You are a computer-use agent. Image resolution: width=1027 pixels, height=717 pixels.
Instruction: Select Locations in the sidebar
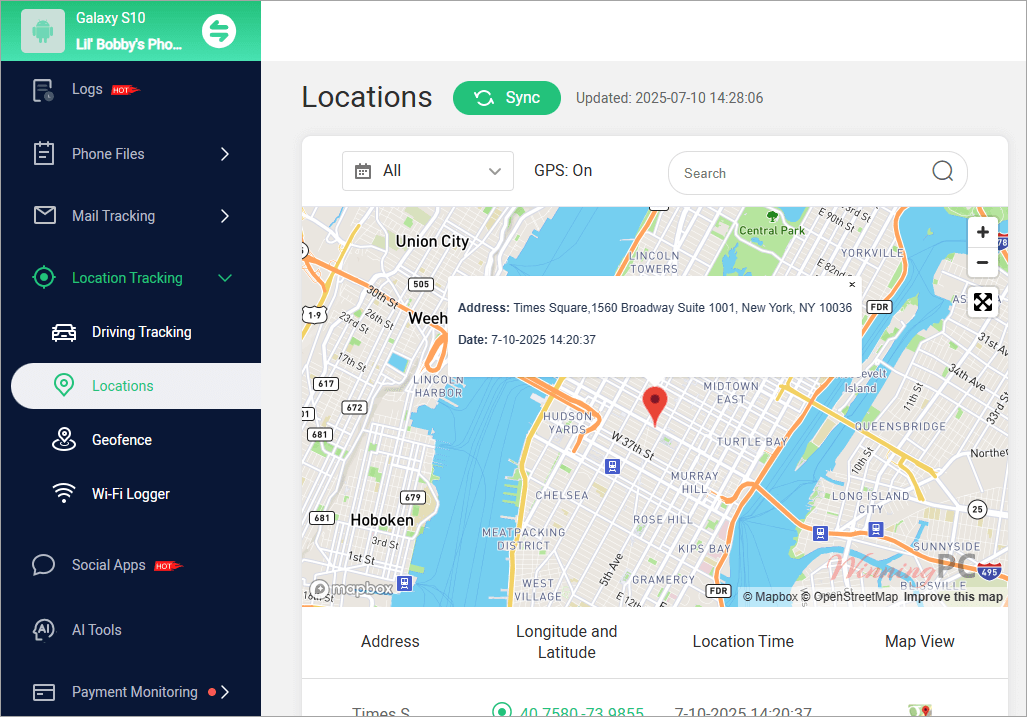click(x=136, y=386)
